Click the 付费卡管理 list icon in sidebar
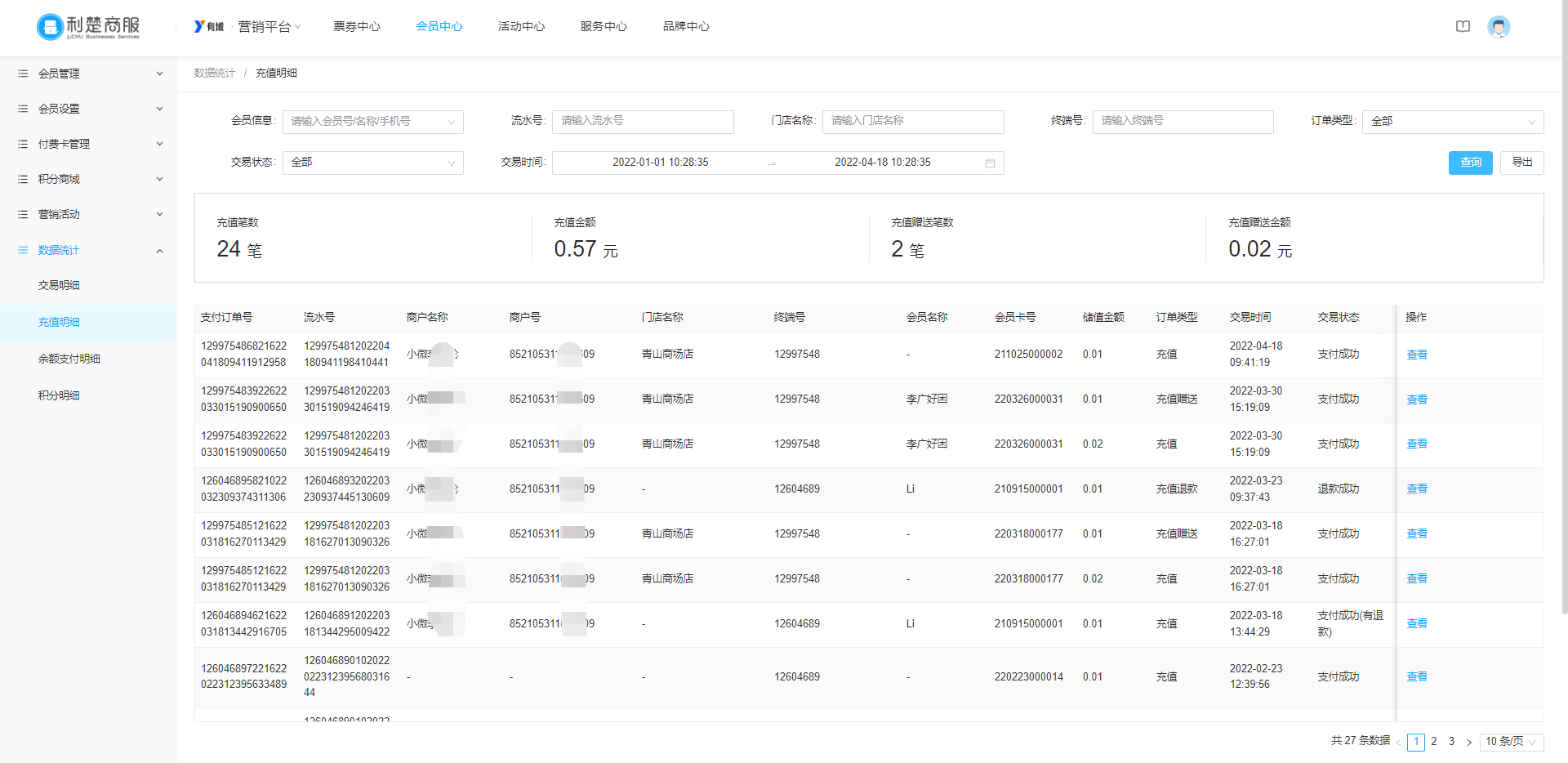The height and width of the screenshot is (763, 1568). pyautogui.click(x=23, y=144)
